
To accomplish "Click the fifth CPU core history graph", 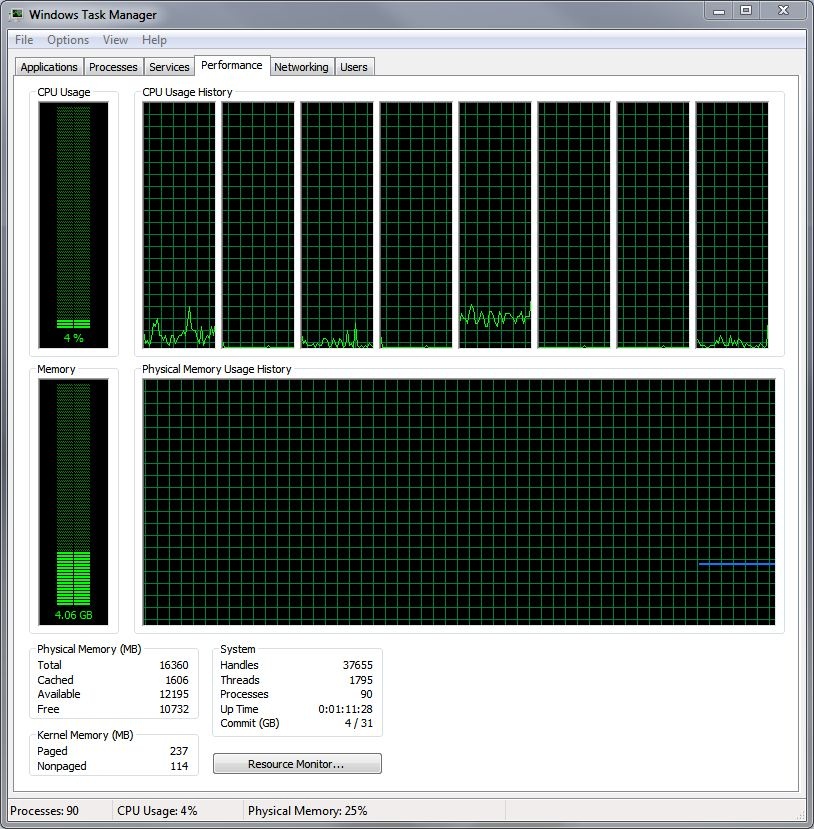I will tap(495, 225).
